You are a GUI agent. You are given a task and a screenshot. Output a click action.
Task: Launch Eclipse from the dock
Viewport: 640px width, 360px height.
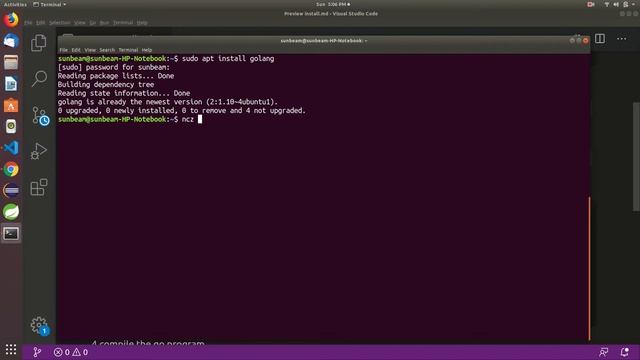point(11,190)
